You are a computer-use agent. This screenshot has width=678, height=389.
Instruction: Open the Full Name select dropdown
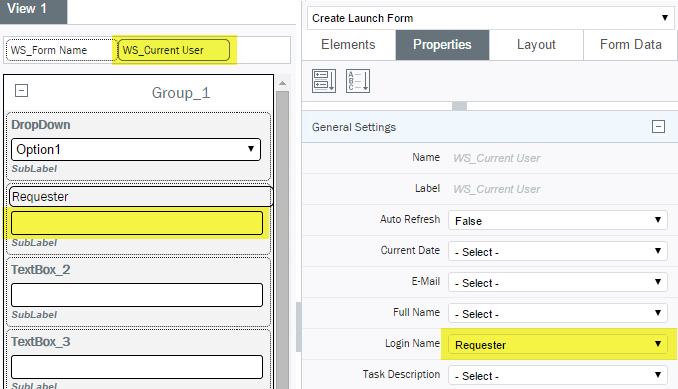click(557, 313)
